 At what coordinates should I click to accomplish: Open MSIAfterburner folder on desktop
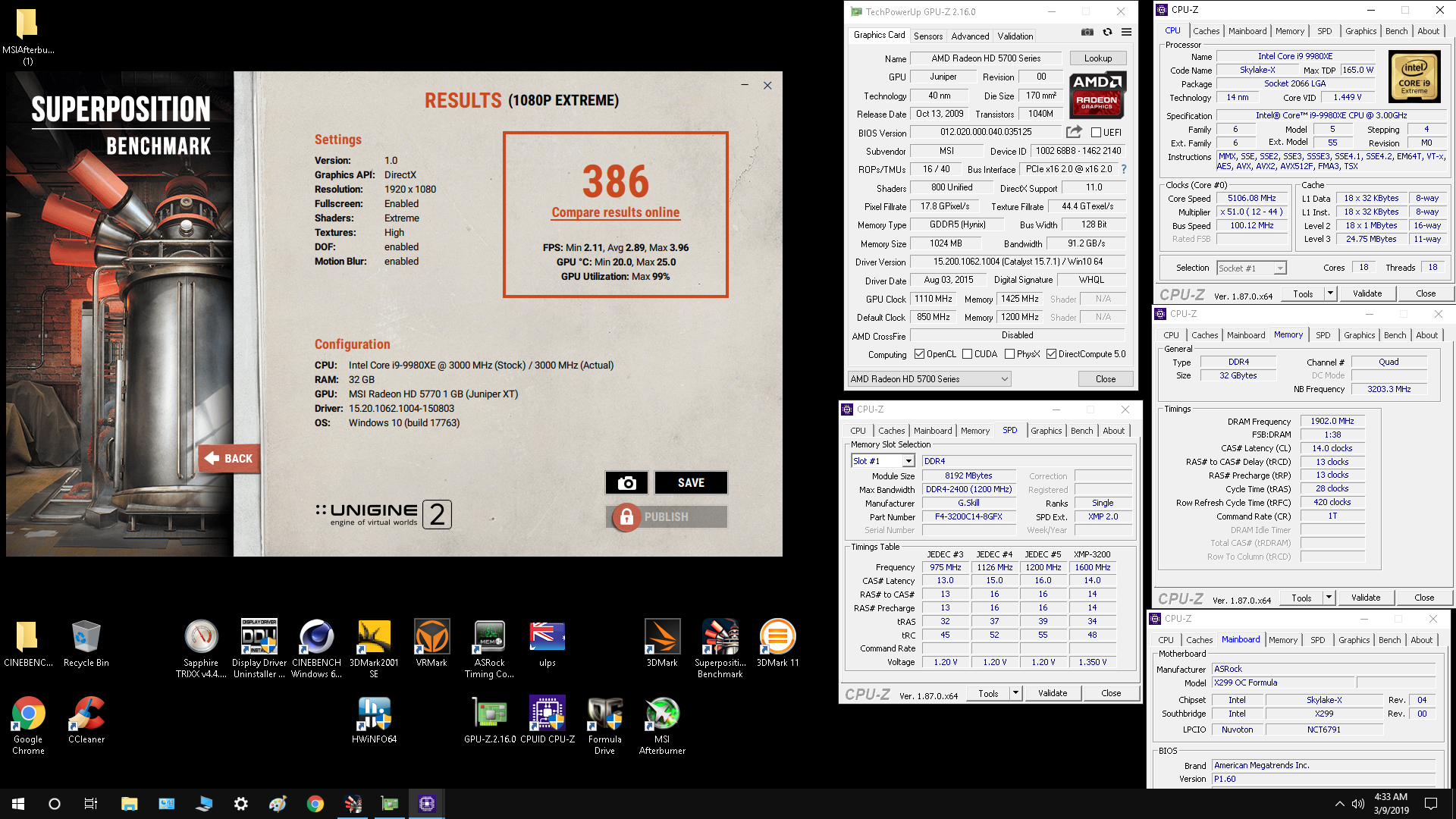pyautogui.click(x=28, y=36)
